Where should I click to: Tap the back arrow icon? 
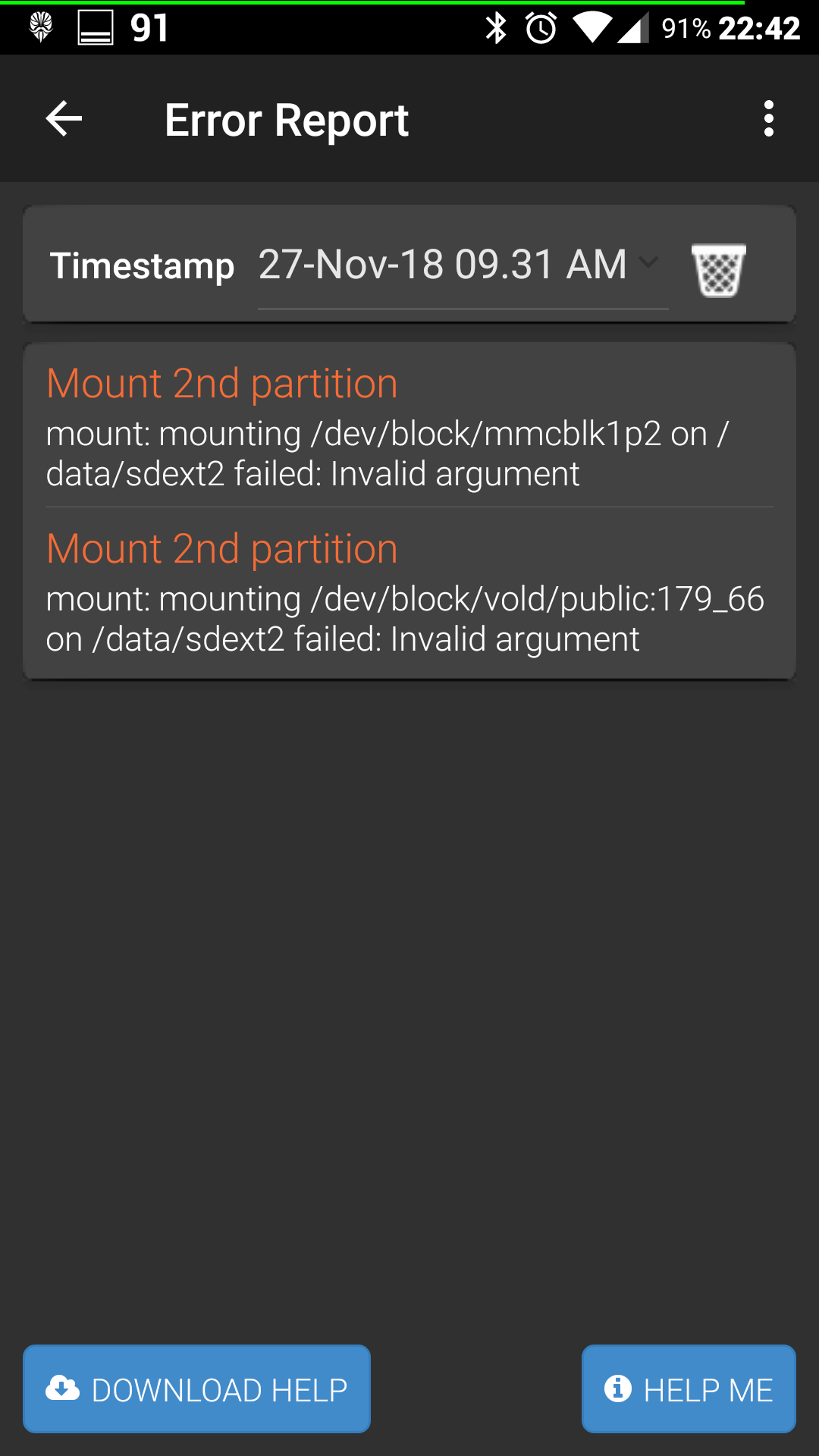coord(64,119)
